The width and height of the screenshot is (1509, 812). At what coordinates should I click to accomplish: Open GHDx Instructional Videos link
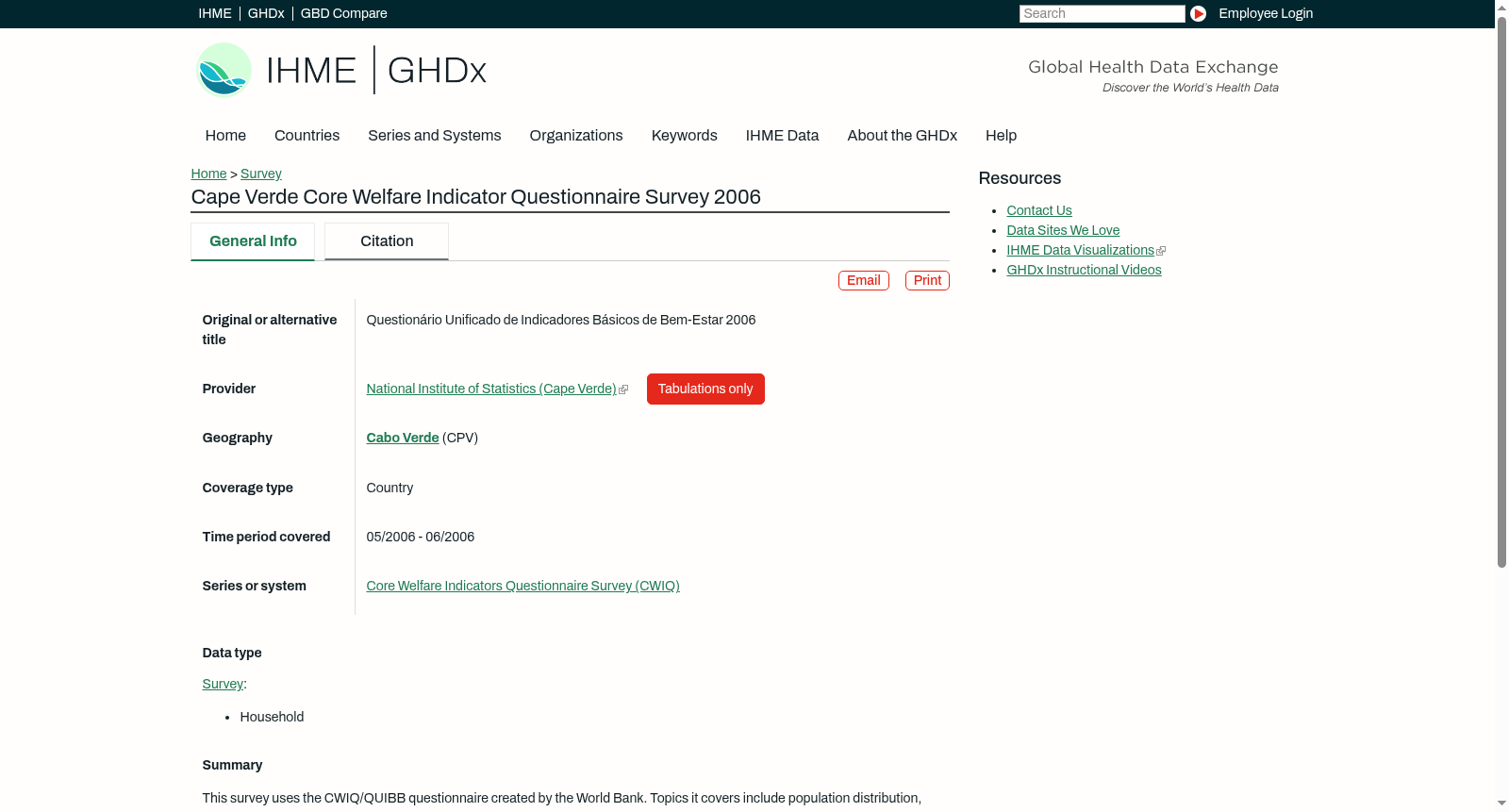coord(1084,270)
